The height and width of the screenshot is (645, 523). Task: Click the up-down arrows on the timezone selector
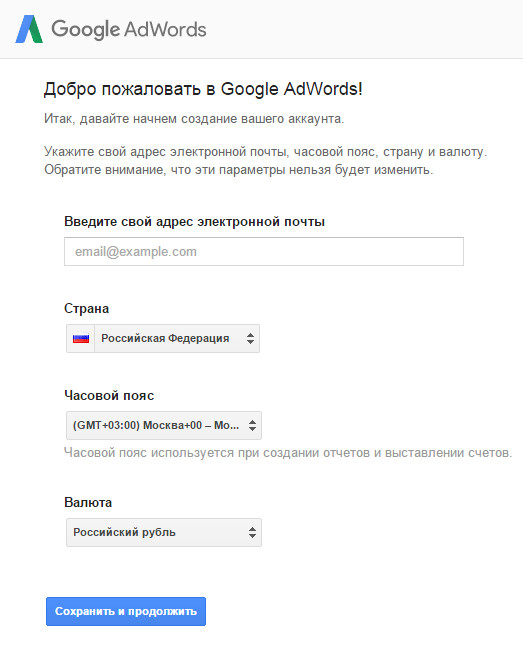click(252, 425)
